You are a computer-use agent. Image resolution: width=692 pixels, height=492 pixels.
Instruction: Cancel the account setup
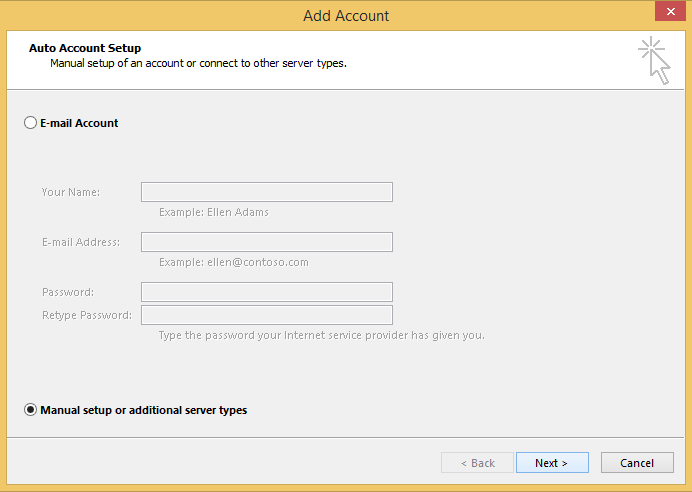[637, 463]
